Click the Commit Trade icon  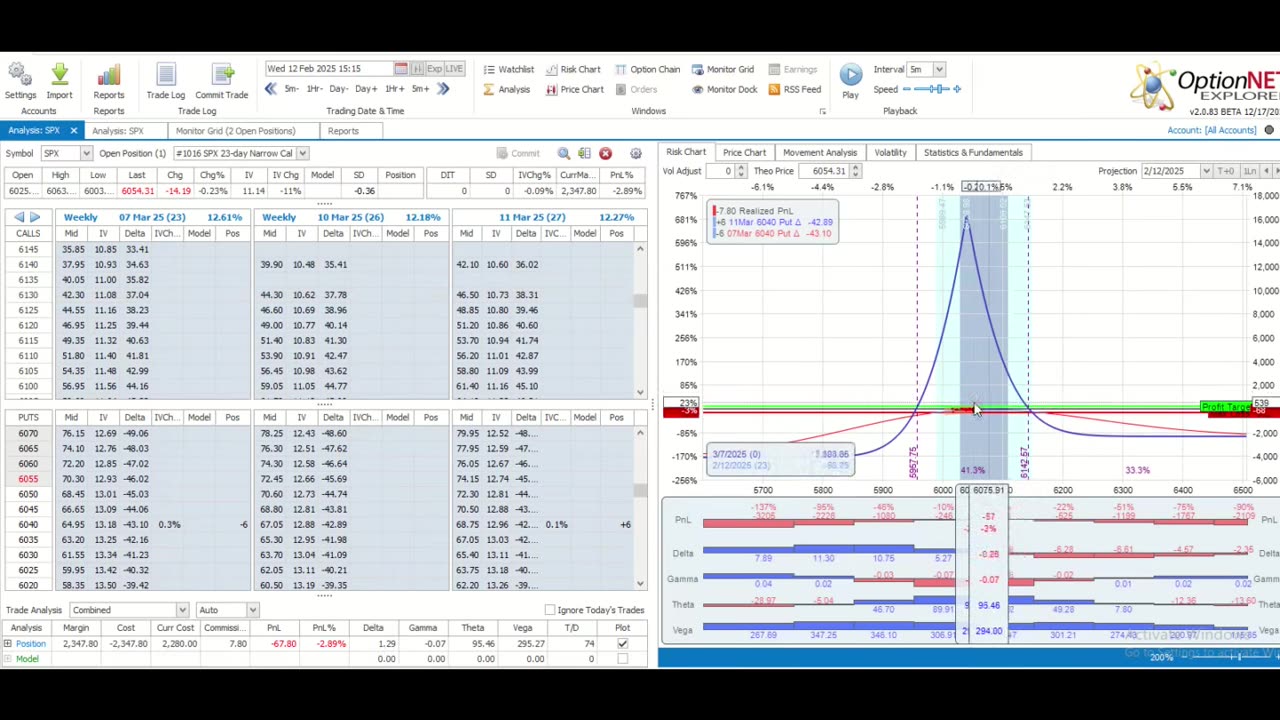[222, 74]
